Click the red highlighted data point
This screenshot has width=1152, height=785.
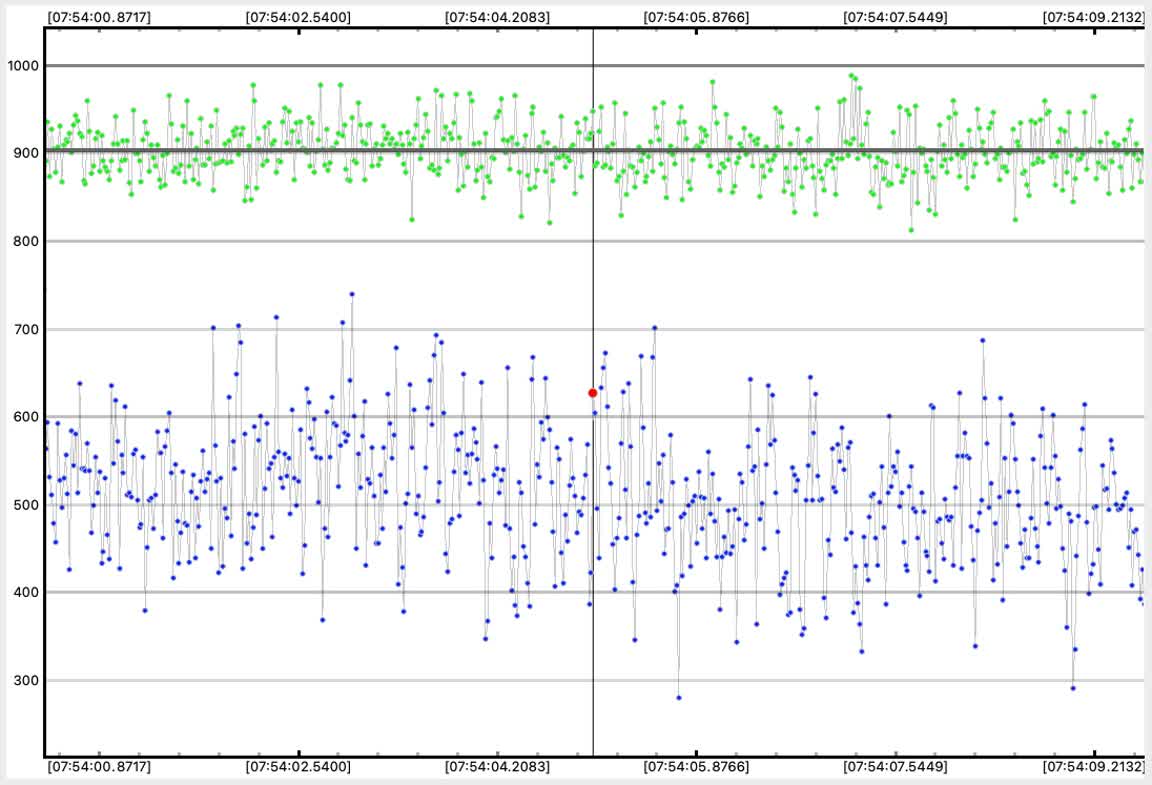[593, 393]
